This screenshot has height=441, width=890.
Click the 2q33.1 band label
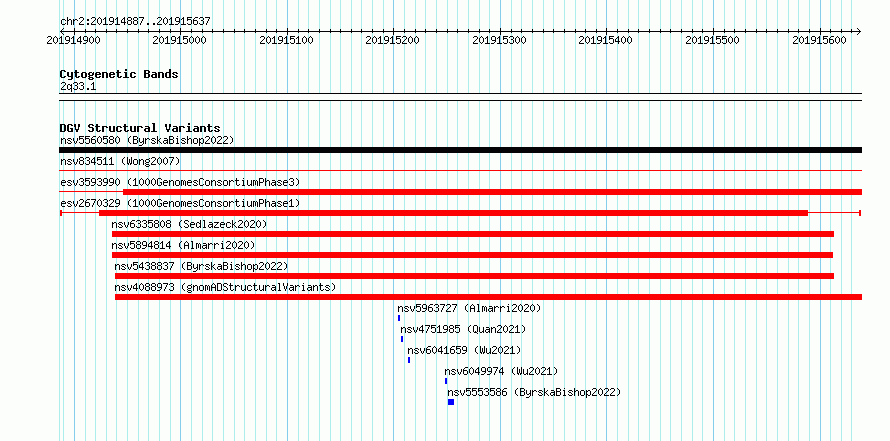[78, 86]
